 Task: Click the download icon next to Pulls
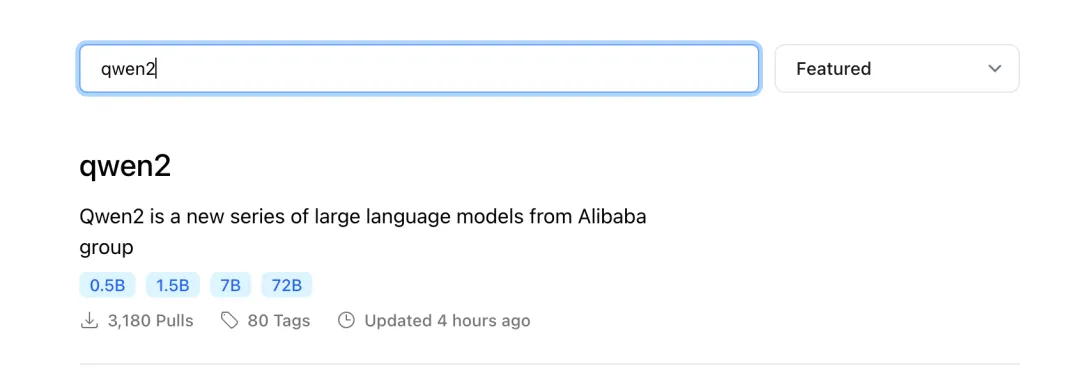pos(89,321)
